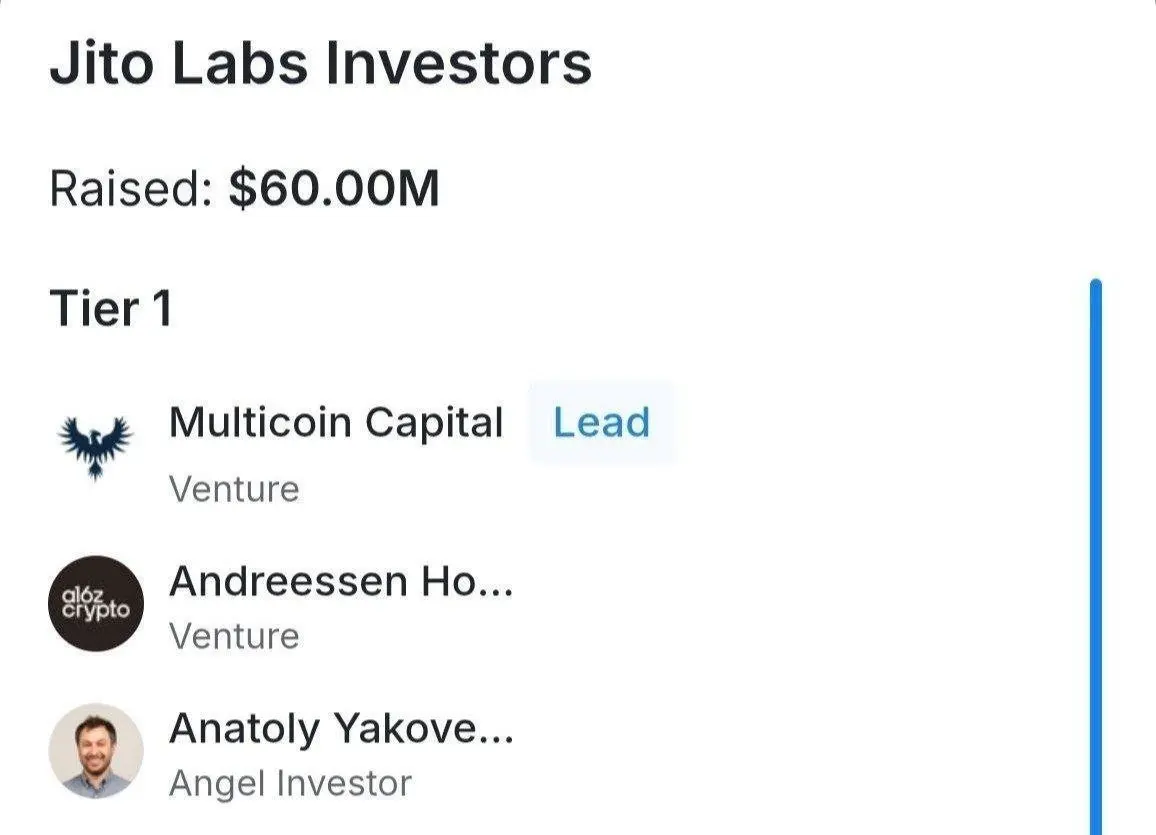Screen dimensions: 1156x835
Task: Click the Raised label text
Action: click(x=131, y=189)
